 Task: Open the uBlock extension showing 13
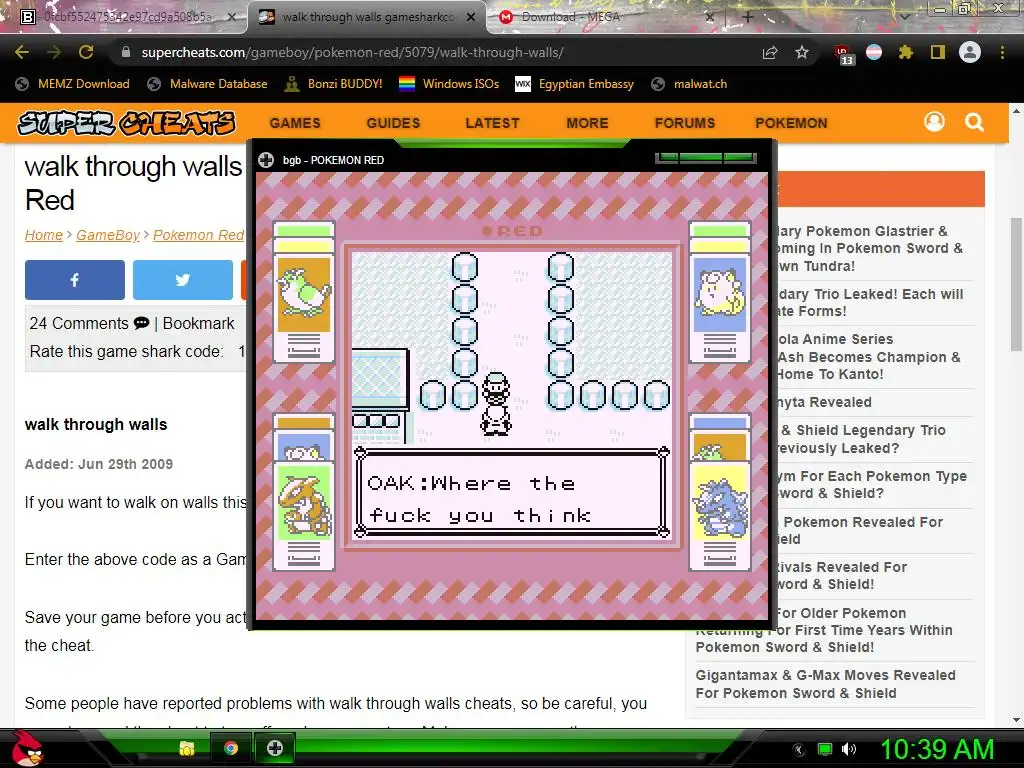coord(843,54)
